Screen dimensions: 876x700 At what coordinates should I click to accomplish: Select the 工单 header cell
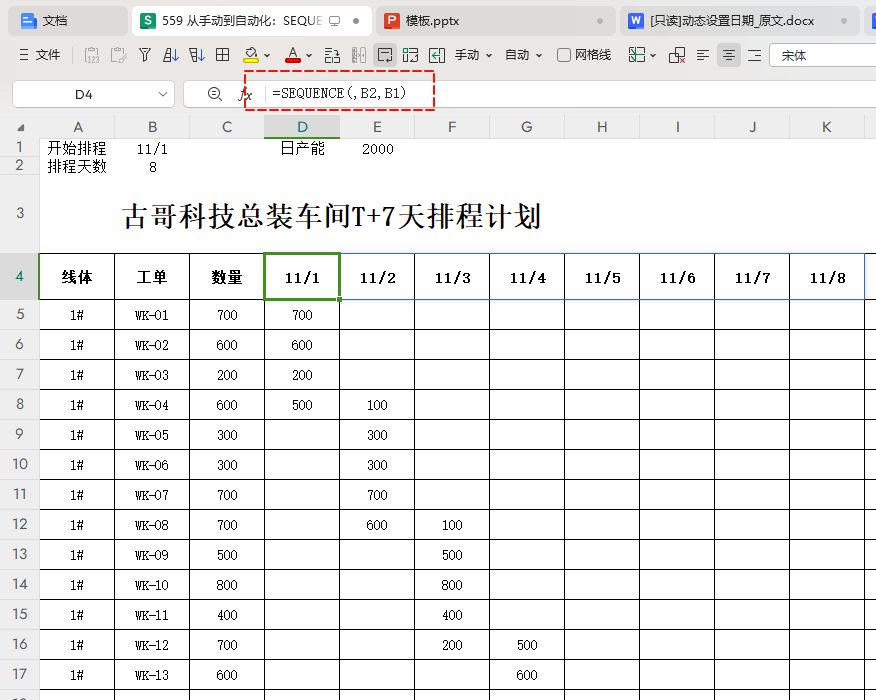152,277
